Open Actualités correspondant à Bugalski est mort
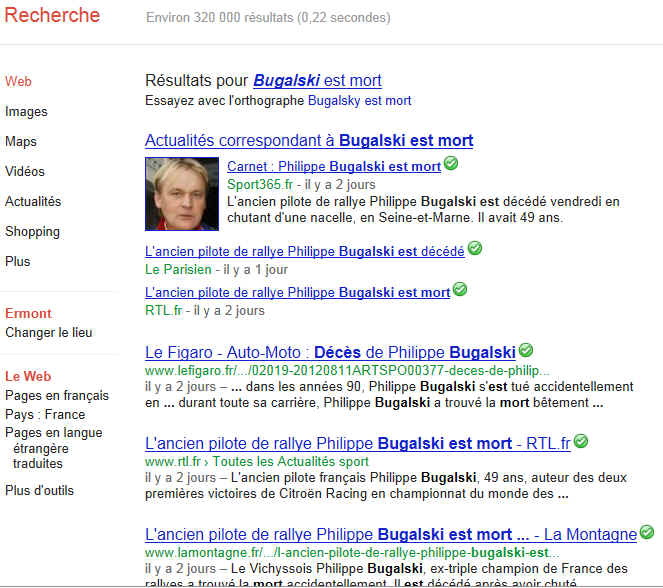Viewport: 663px width, 588px height. (309, 140)
